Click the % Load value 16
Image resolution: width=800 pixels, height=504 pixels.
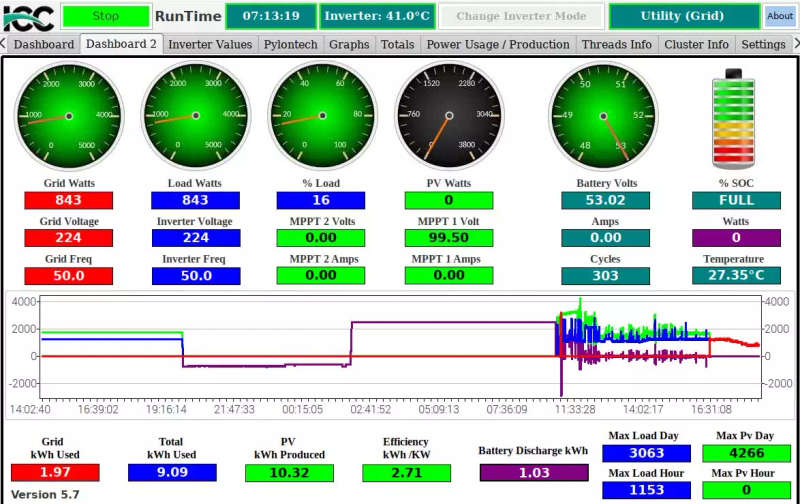tap(321, 200)
